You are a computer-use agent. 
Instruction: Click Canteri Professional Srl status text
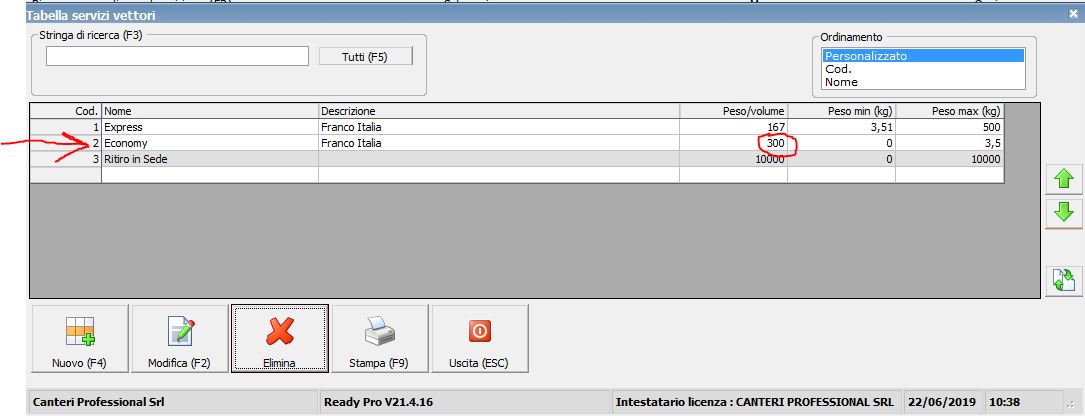99,402
